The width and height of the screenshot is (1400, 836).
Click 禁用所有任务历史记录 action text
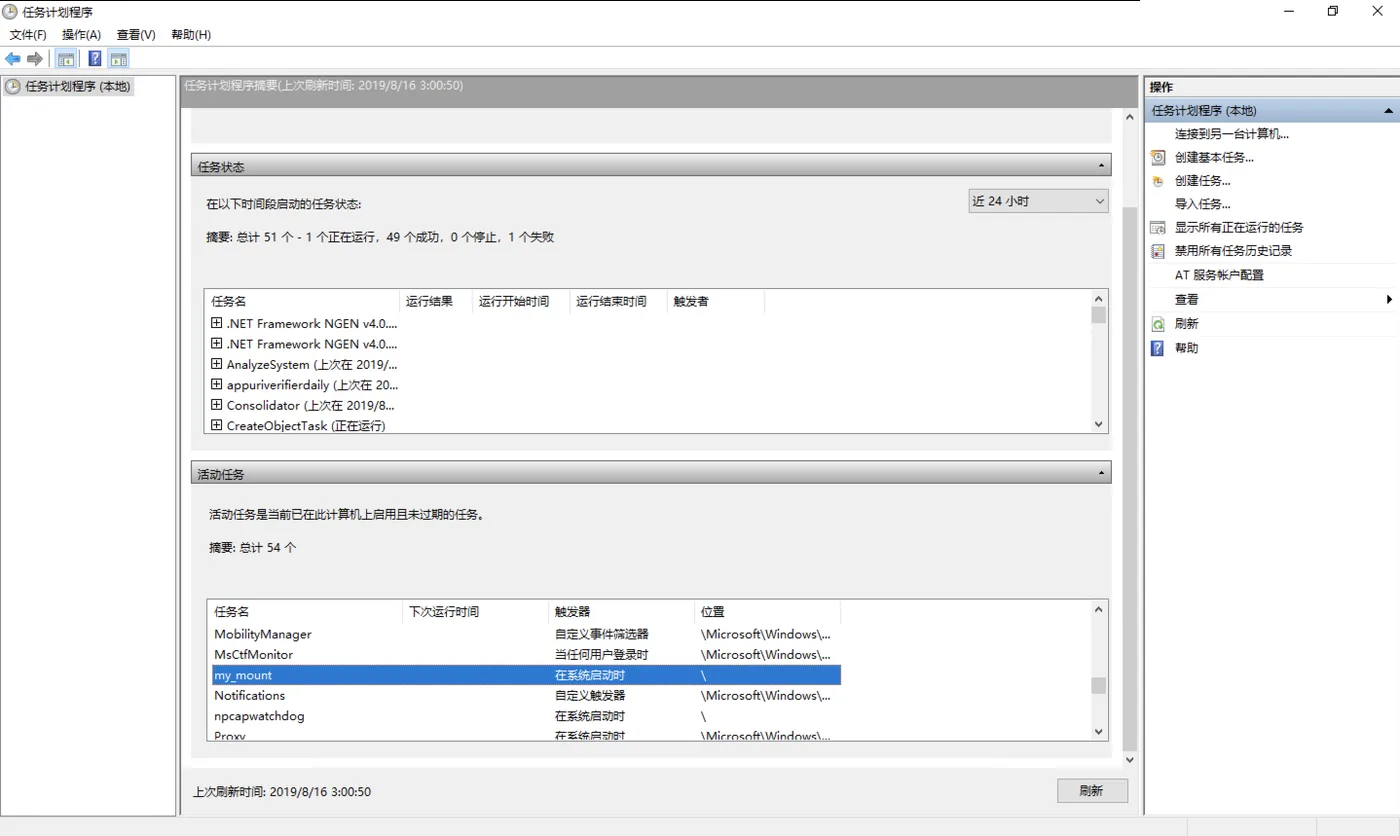click(1233, 251)
